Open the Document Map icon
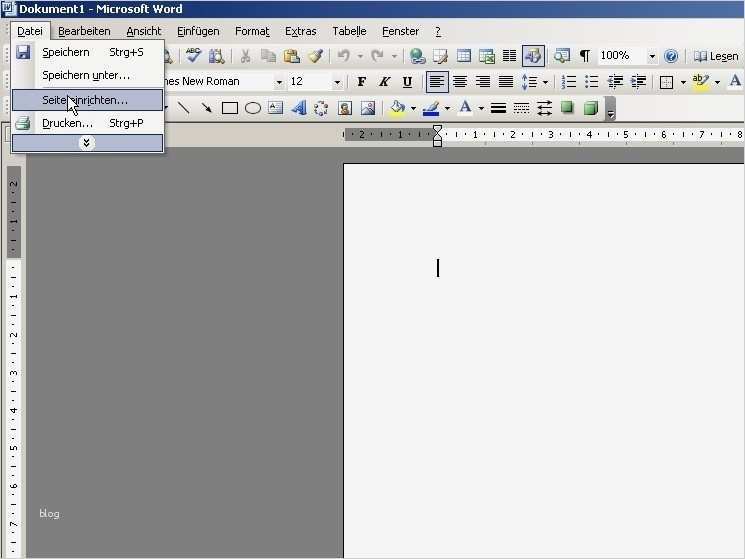Image resolution: width=745 pixels, height=559 pixels. pos(562,56)
